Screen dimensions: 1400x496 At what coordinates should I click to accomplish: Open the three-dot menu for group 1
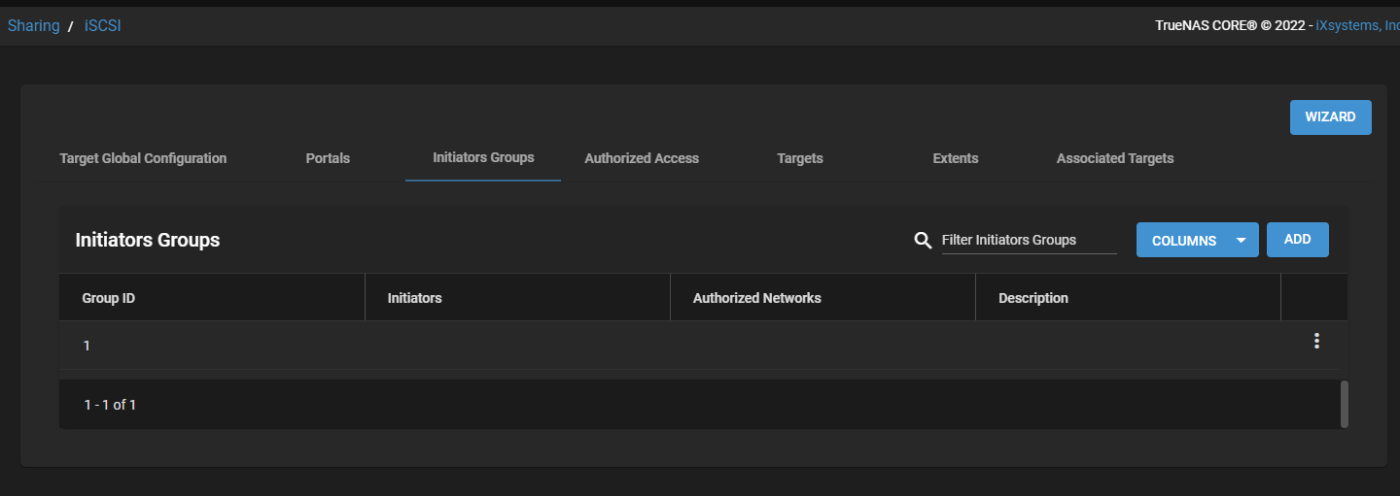(1316, 341)
